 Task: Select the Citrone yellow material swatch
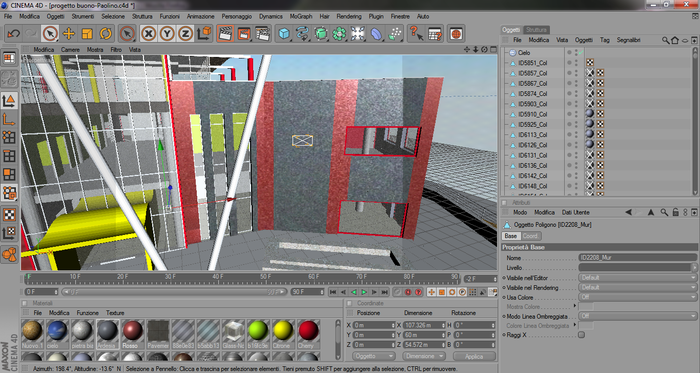(x=283, y=334)
